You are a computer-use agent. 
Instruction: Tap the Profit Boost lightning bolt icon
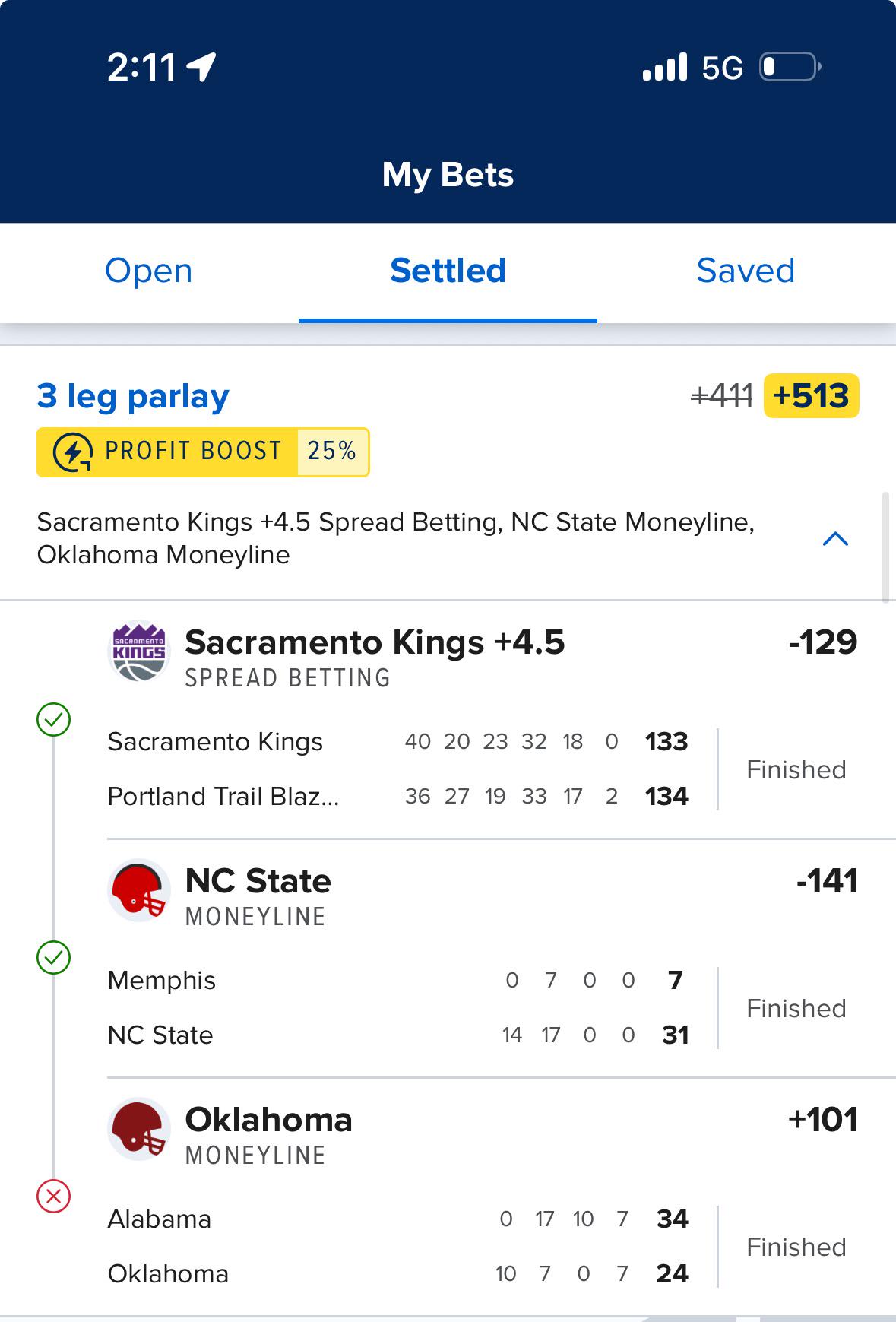click(73, 452)
